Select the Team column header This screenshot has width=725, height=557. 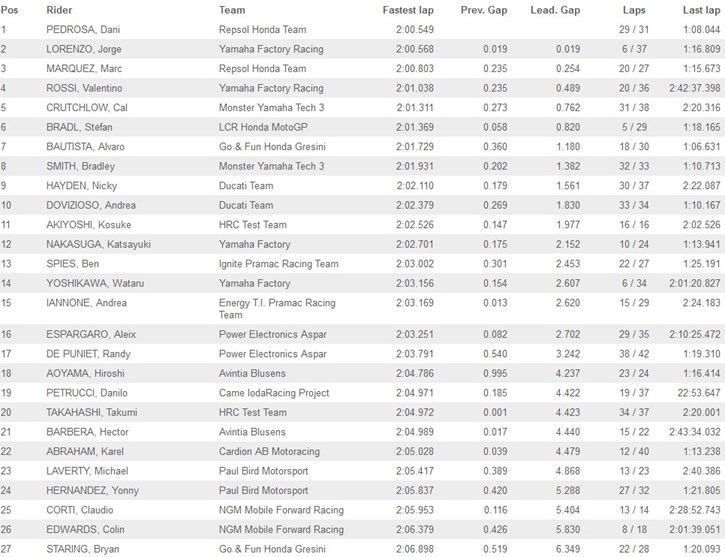pos(232,10)
